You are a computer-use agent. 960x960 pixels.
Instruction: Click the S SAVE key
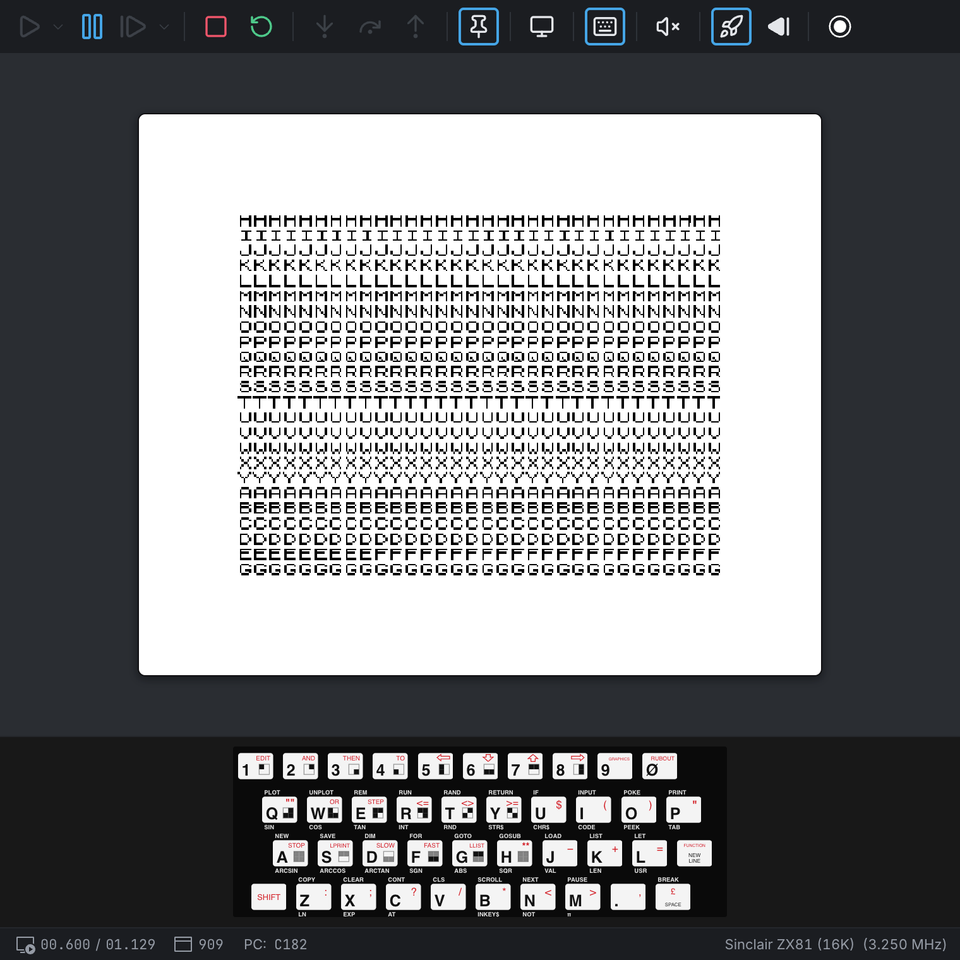point(335,853)
